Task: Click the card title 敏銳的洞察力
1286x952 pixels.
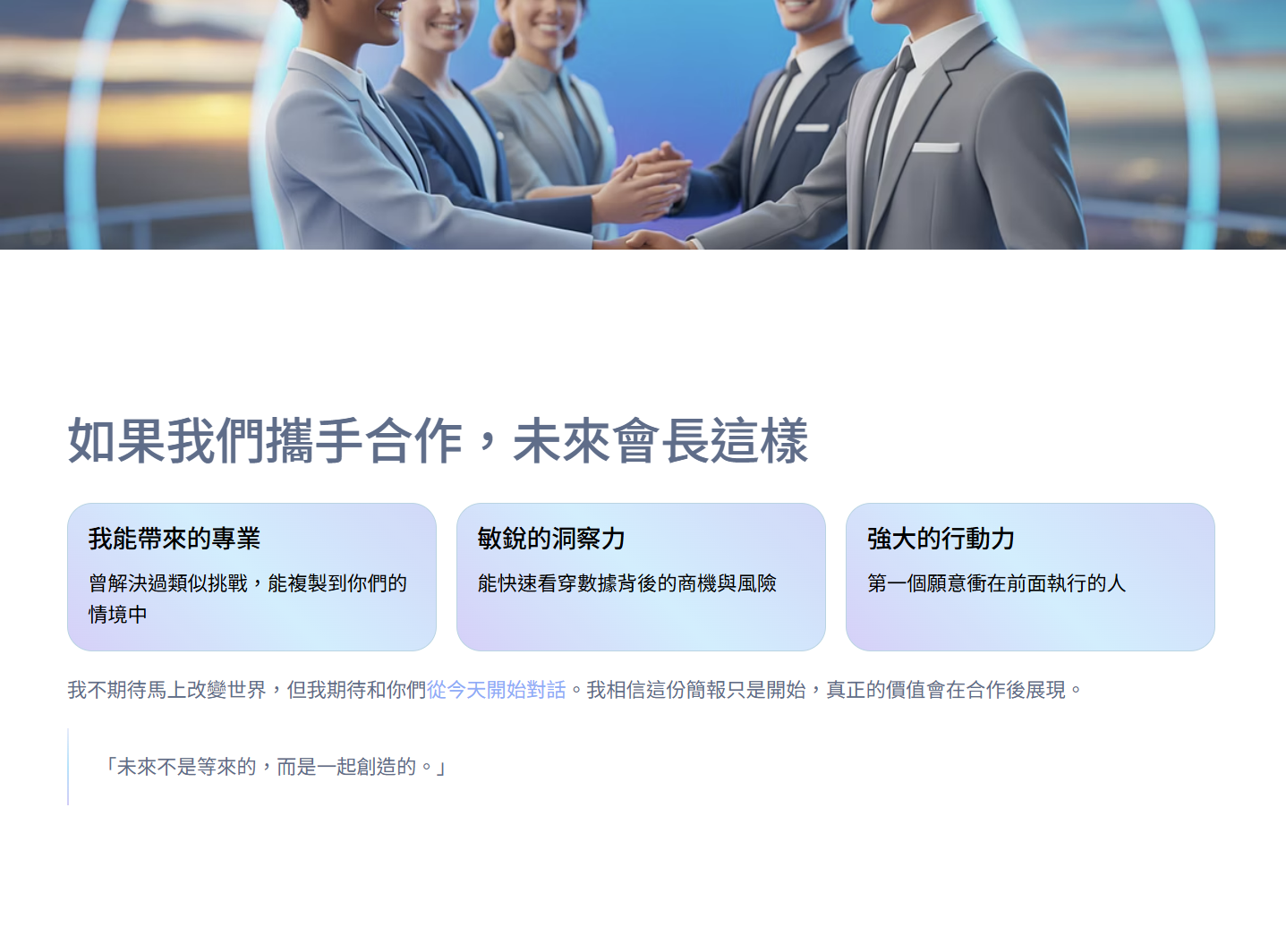Action: tap(551, 539)
